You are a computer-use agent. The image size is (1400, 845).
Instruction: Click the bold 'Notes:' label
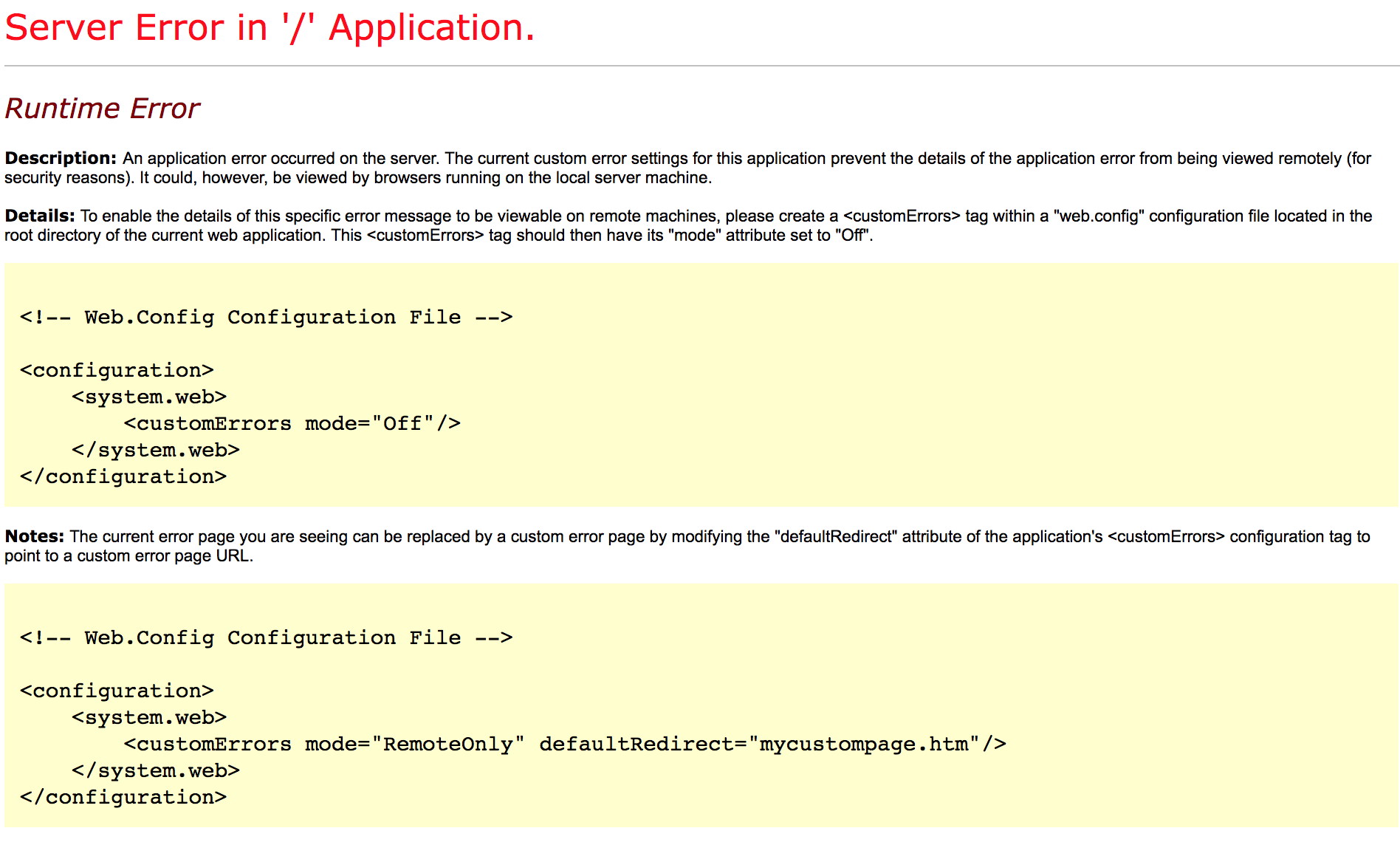pyautogui.click(x=35, y=536)
